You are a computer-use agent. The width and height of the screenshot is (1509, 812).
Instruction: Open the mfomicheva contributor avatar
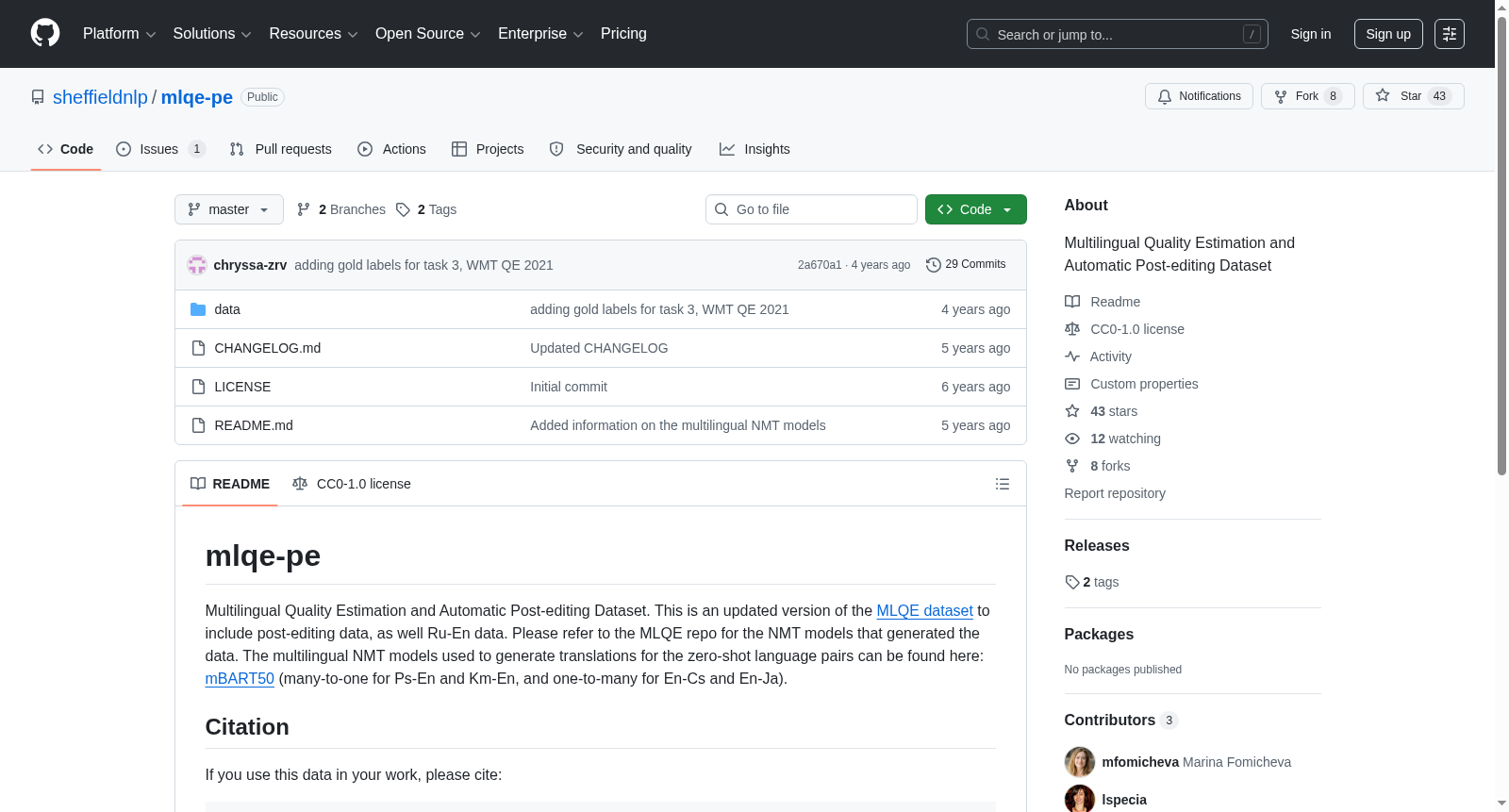coord(1079,762)
